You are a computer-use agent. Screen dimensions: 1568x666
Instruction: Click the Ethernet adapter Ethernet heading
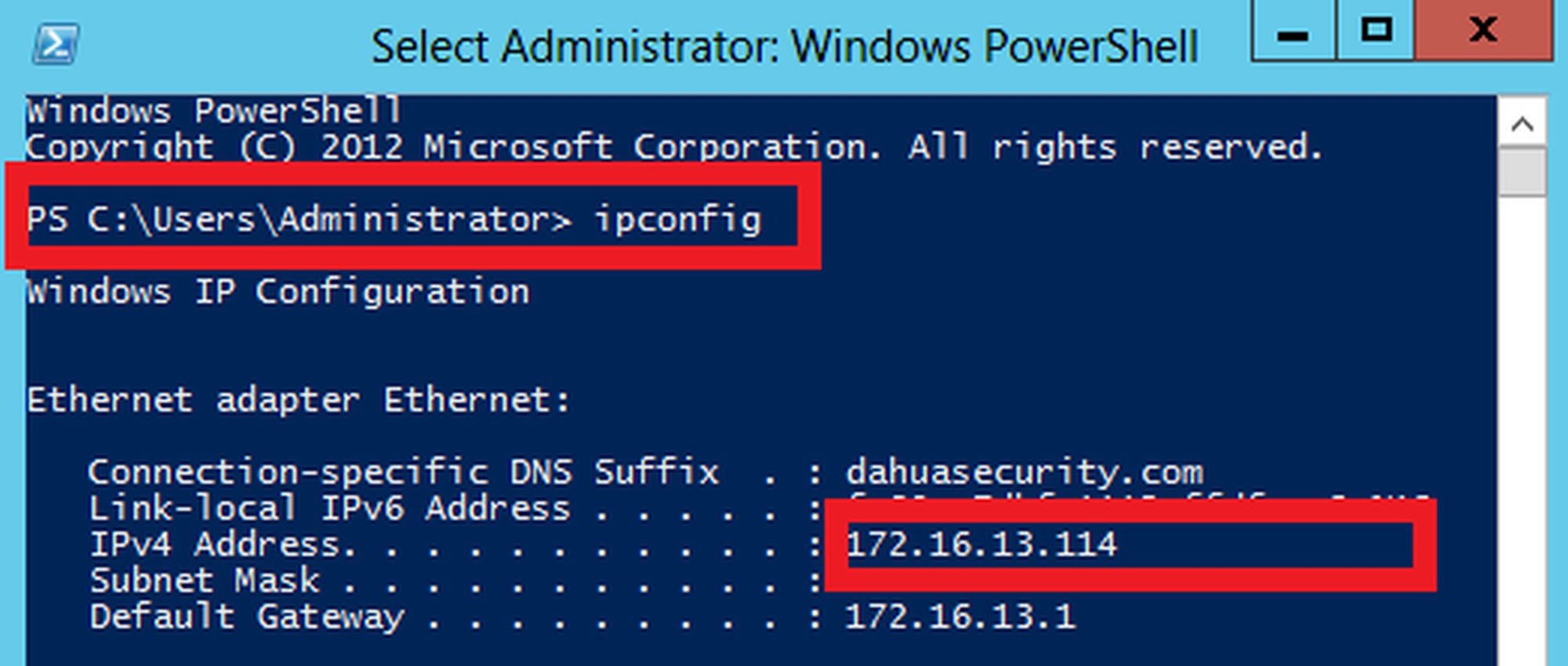click(x=298, y=400)
